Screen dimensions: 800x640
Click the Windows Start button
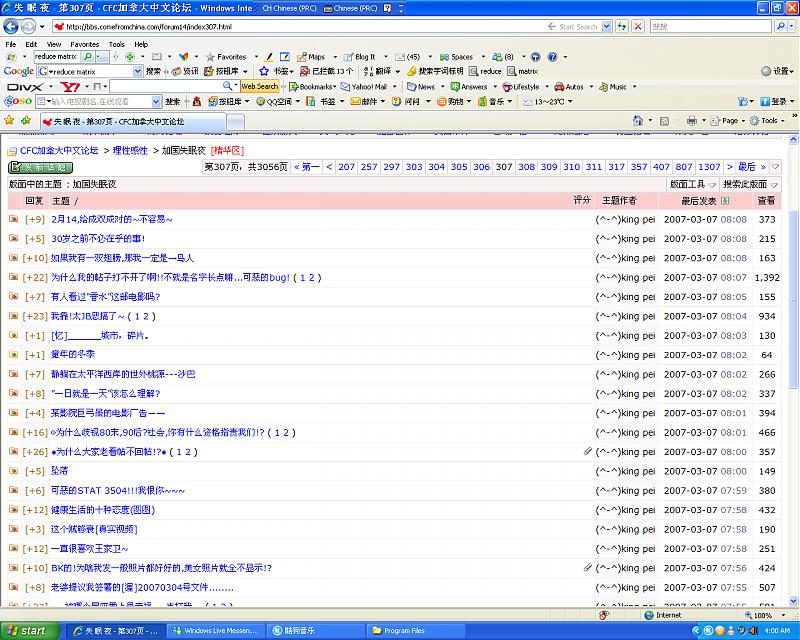pos(28,631)
